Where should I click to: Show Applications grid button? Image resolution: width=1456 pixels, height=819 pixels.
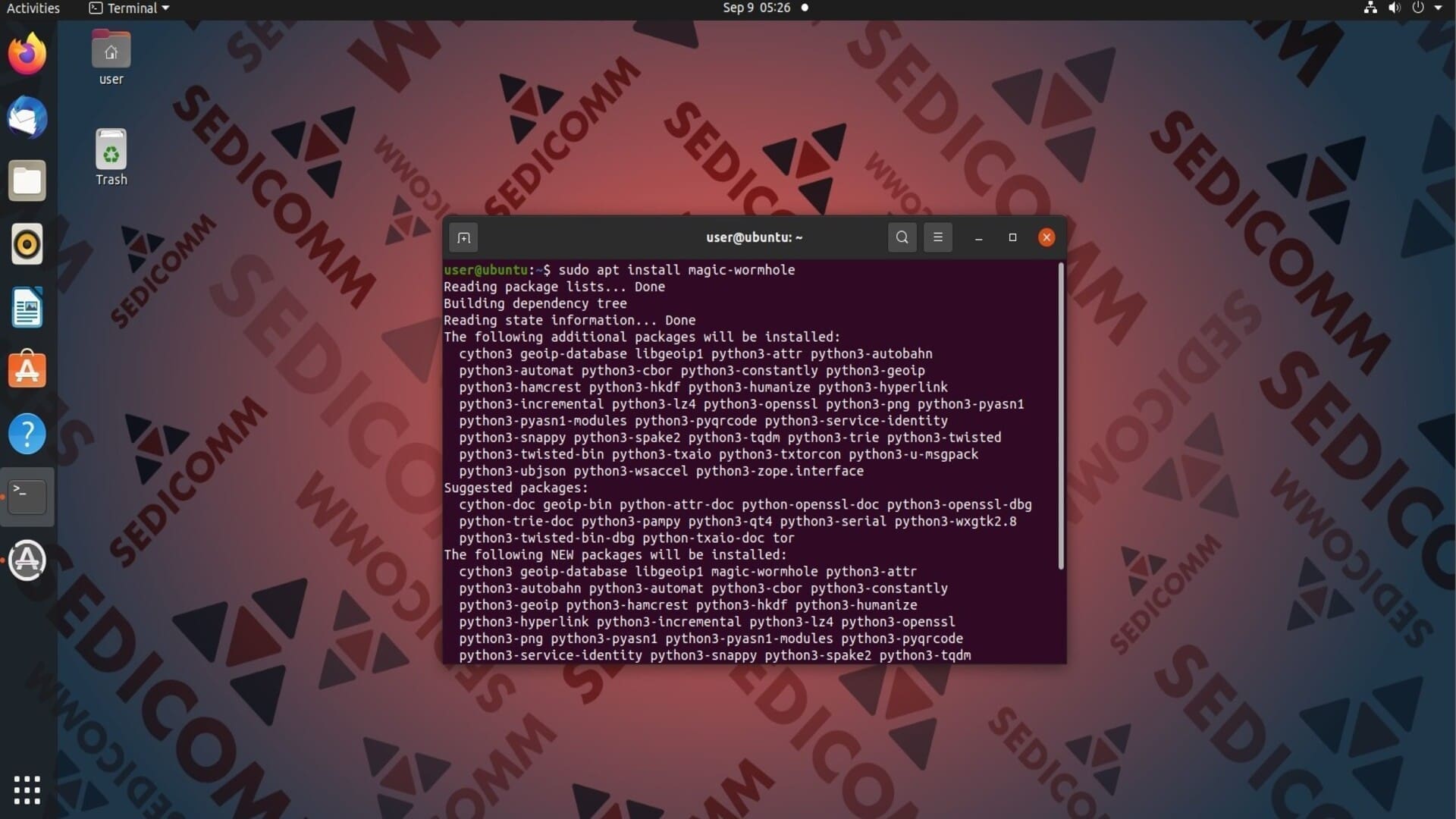pyautogui.click(x=27, y=790)
